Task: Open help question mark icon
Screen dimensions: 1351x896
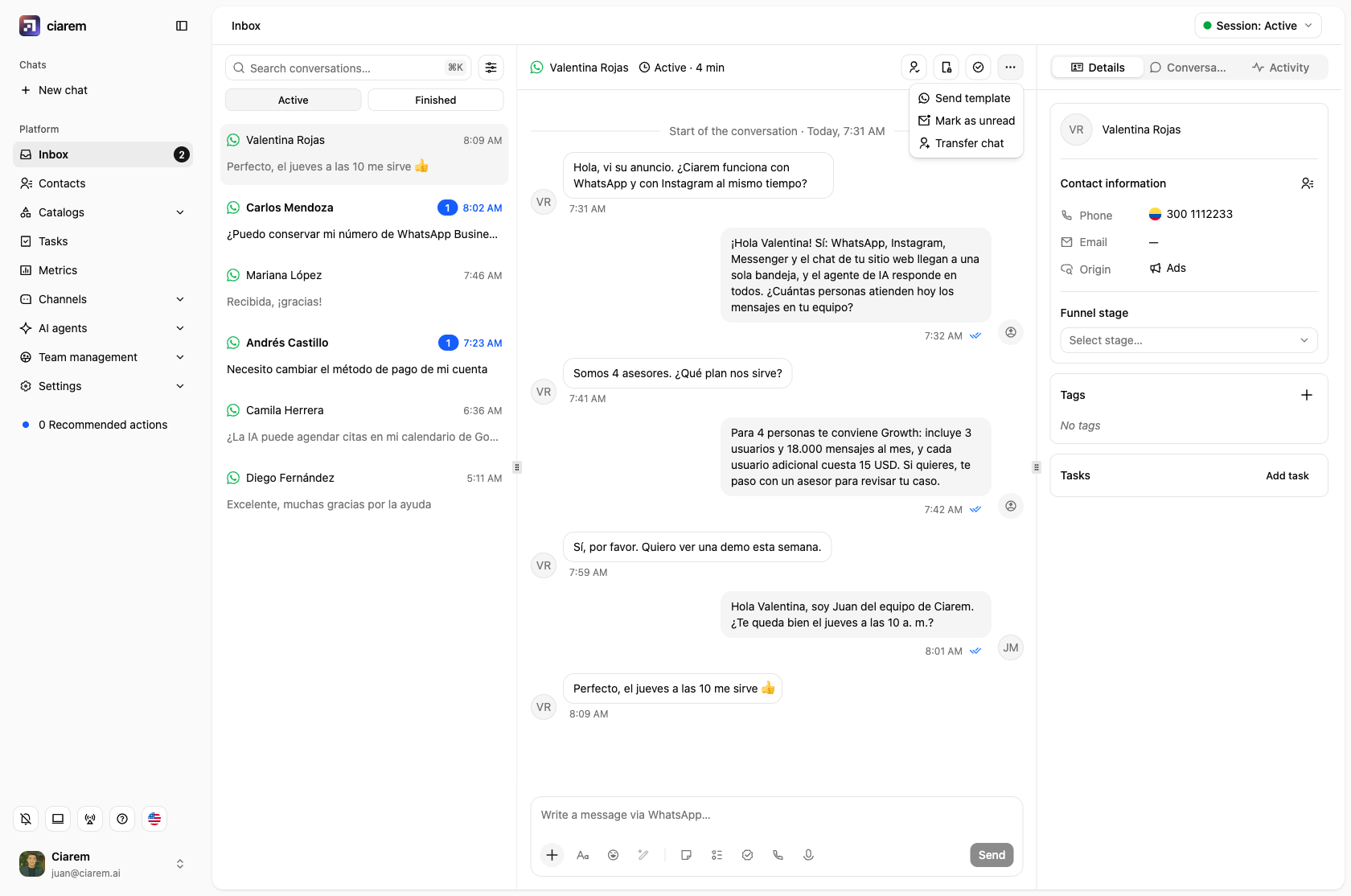Action: pyautogui.click(x=122, y=819)
